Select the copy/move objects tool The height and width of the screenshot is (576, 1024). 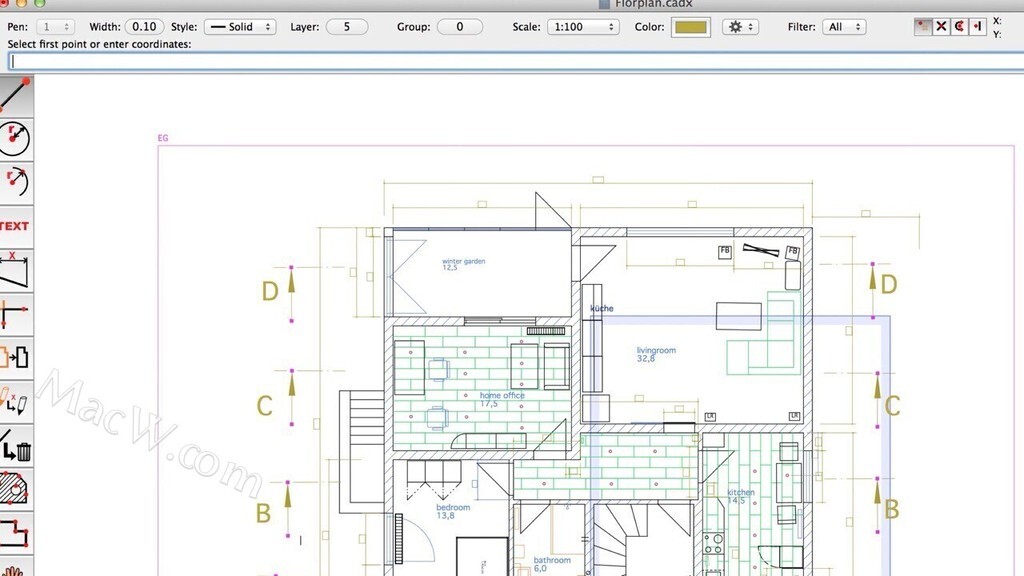click(16, 358)
